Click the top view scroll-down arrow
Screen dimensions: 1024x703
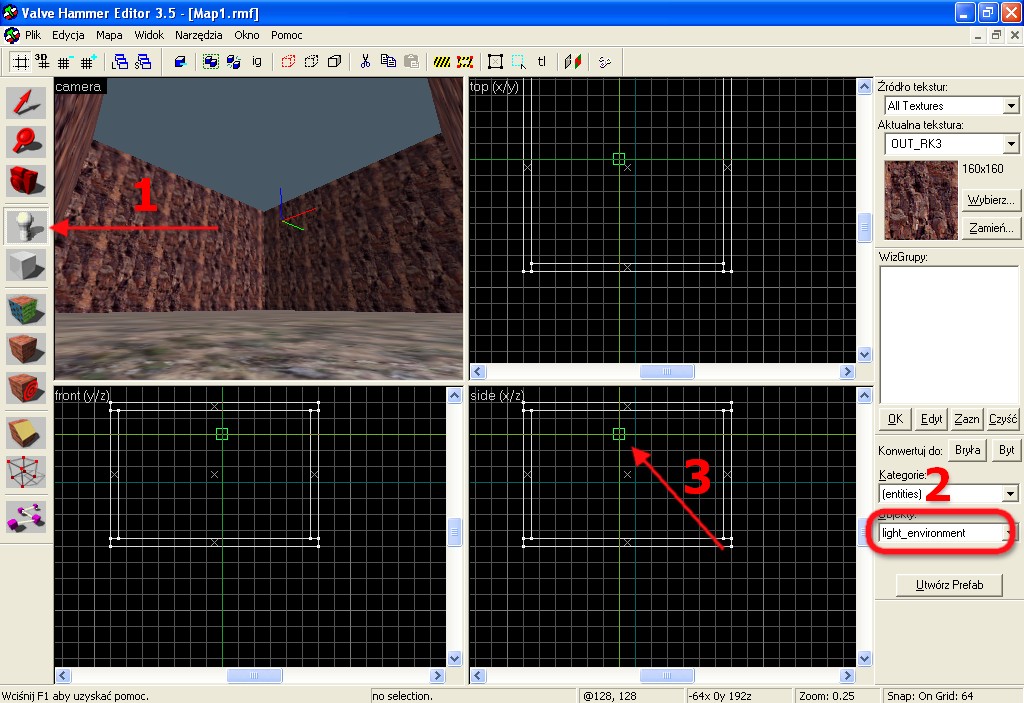(864, 355)
